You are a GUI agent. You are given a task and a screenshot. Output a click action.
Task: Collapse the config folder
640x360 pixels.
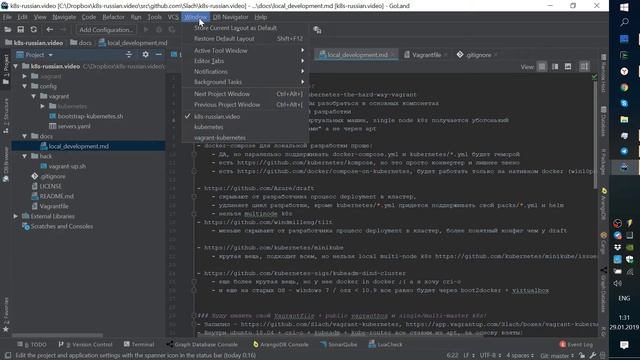pos(24,86)
